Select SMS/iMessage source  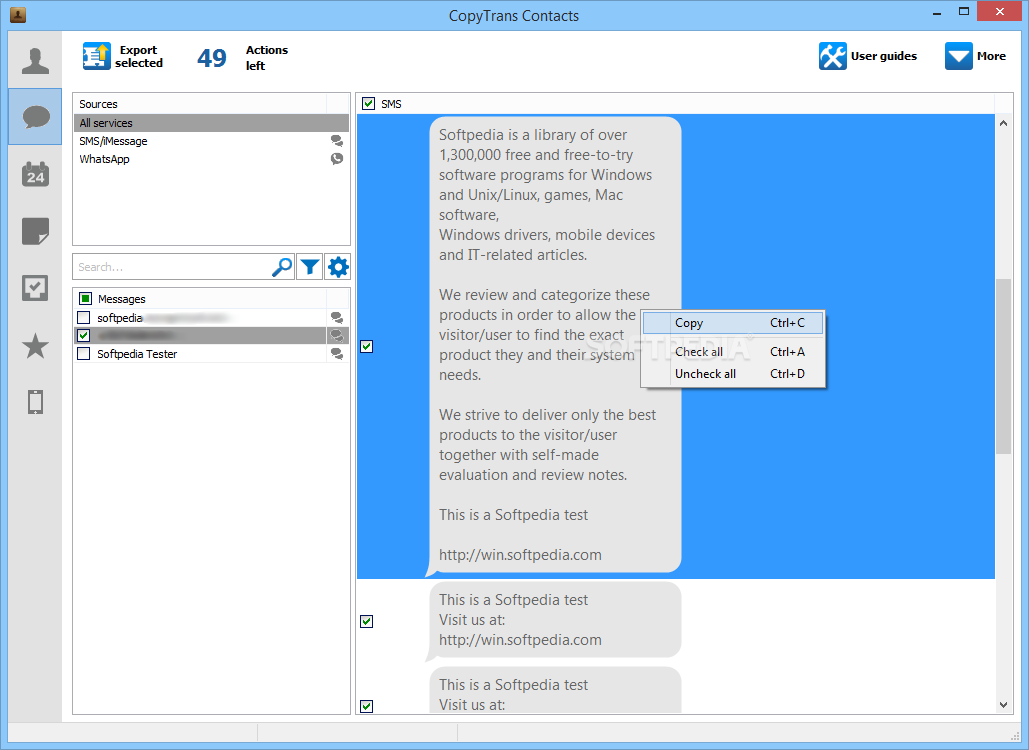pyautogui.click(x=211, y=141)
